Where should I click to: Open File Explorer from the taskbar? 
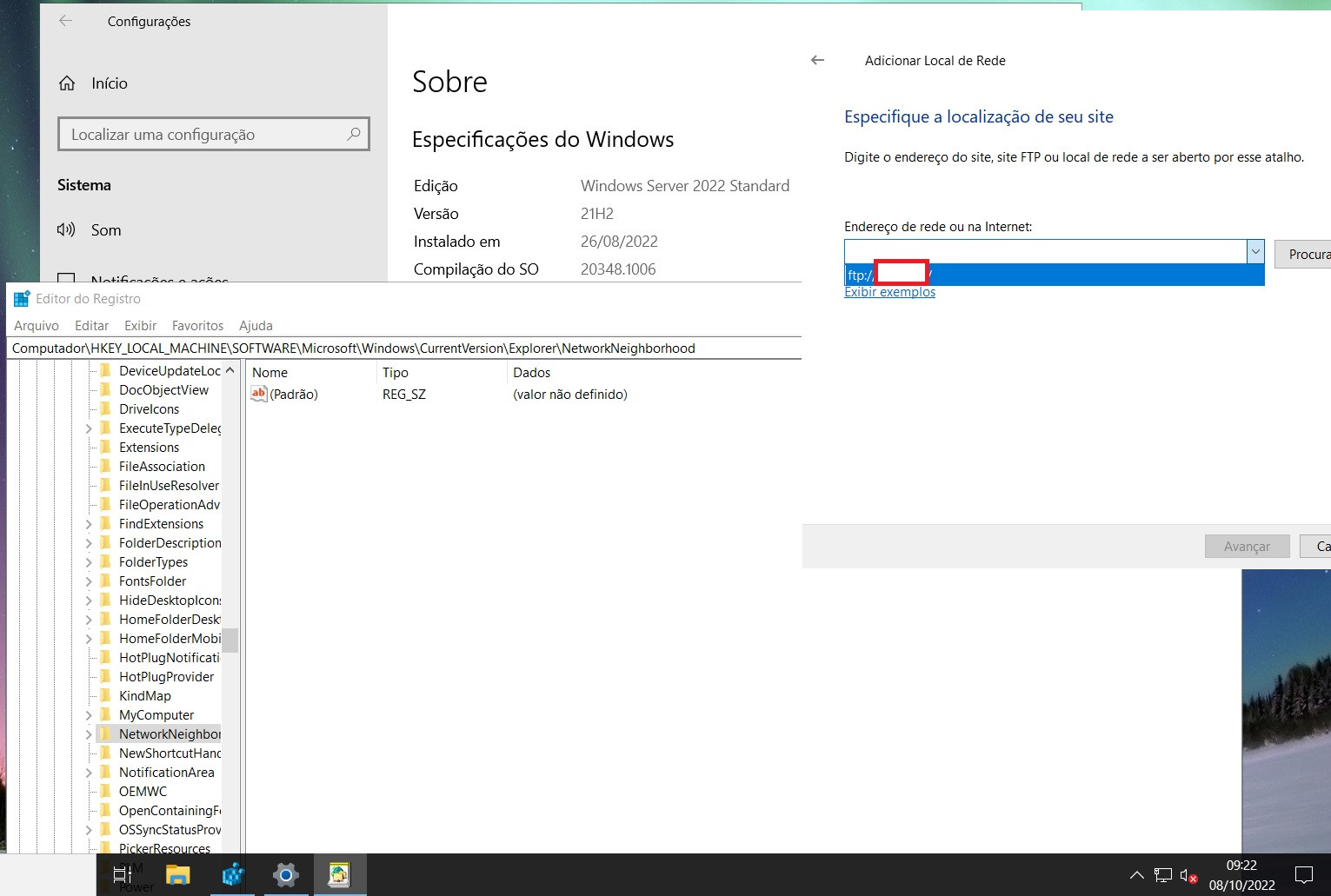click(177, 874)
